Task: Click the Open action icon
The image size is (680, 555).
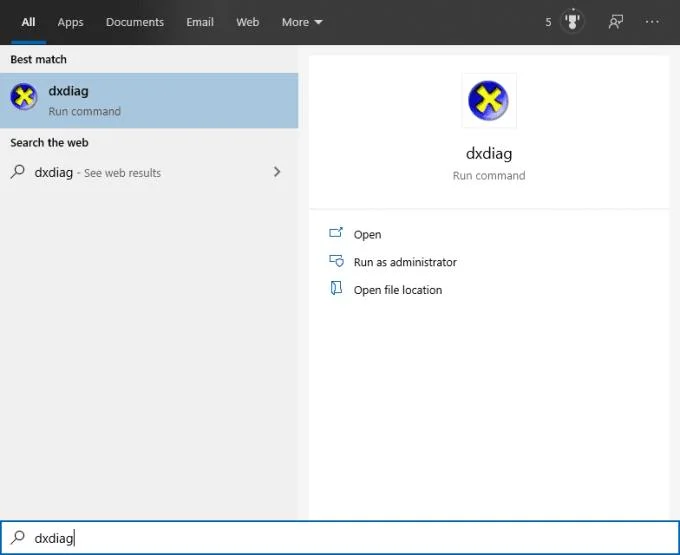Action: 336,233
